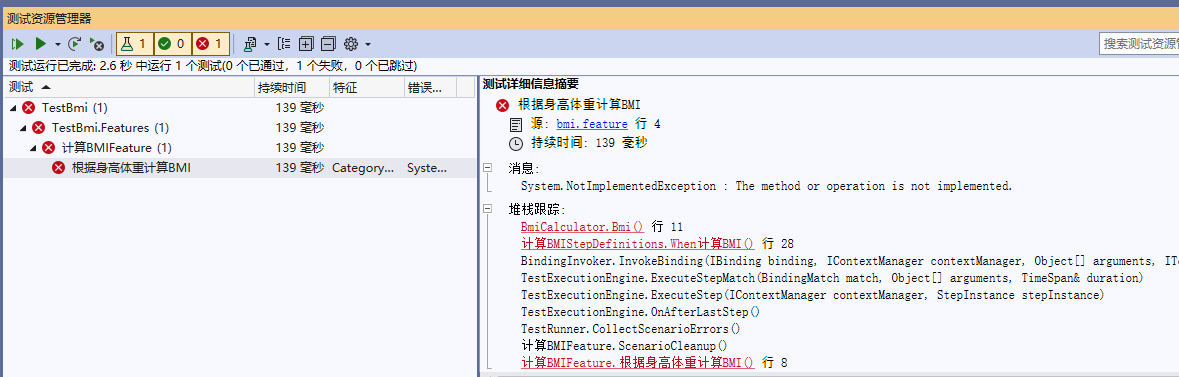This screenshot has height=377, width=1179.
Task: Select the 根据身高体重计算BMI test row
Action: coord(239,168)
